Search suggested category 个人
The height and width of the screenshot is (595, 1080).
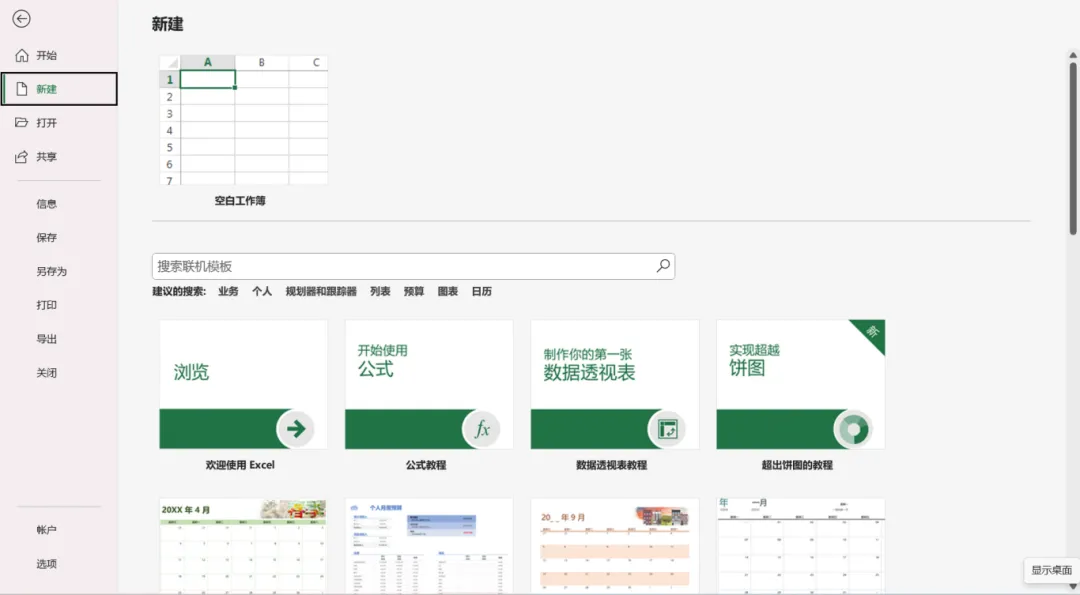point(262,291)
